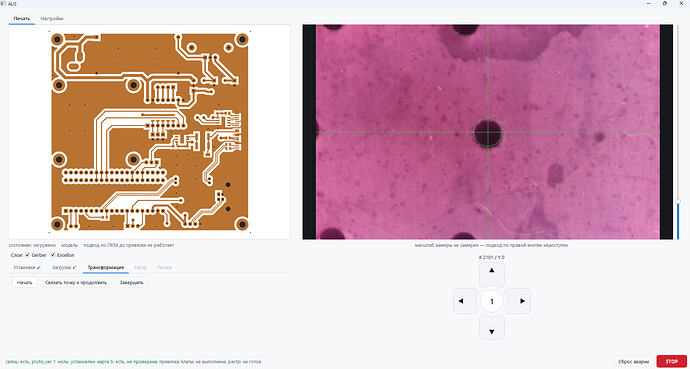
Task: Toggle the Gerber layer checkbox
Action: [28, 255]
